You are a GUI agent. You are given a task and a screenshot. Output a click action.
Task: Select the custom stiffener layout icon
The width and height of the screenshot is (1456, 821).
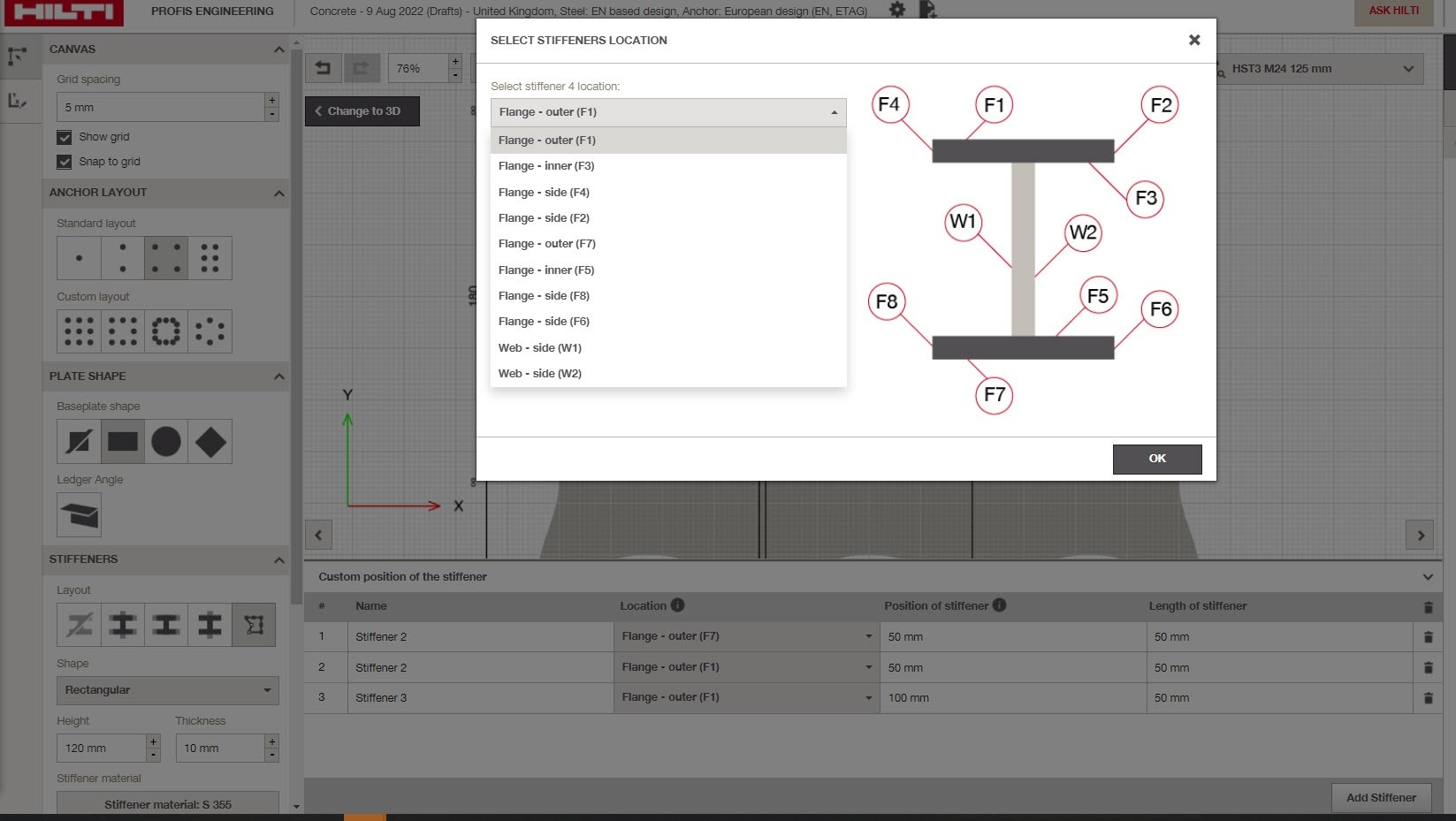pyautogui.click(x=254, y=625)
